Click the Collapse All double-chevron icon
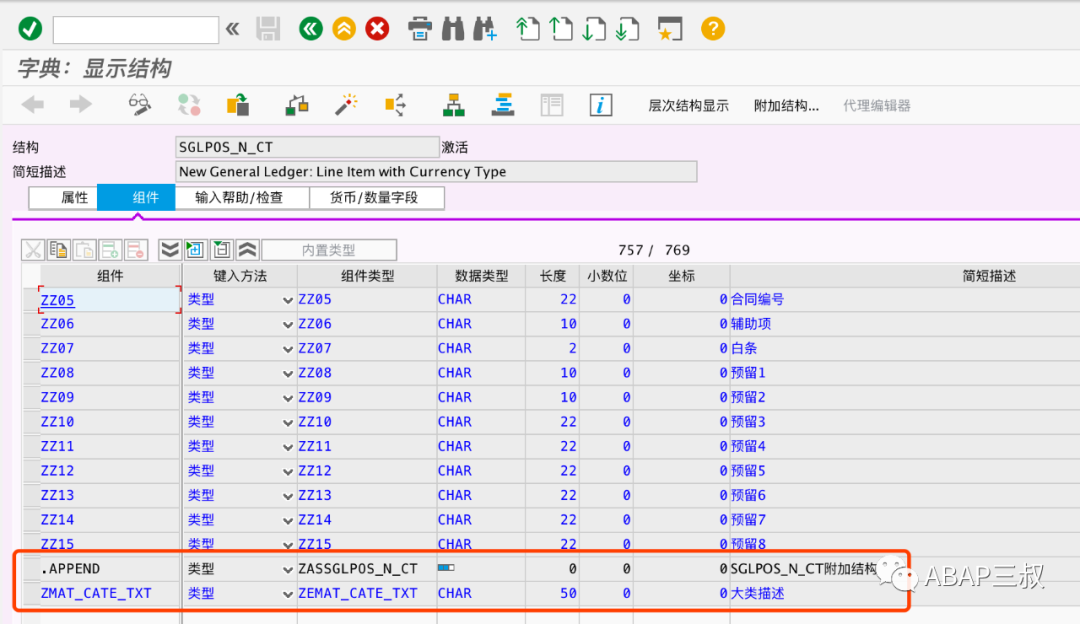This screenshot has height=624, width=1080. click(247, 249)
